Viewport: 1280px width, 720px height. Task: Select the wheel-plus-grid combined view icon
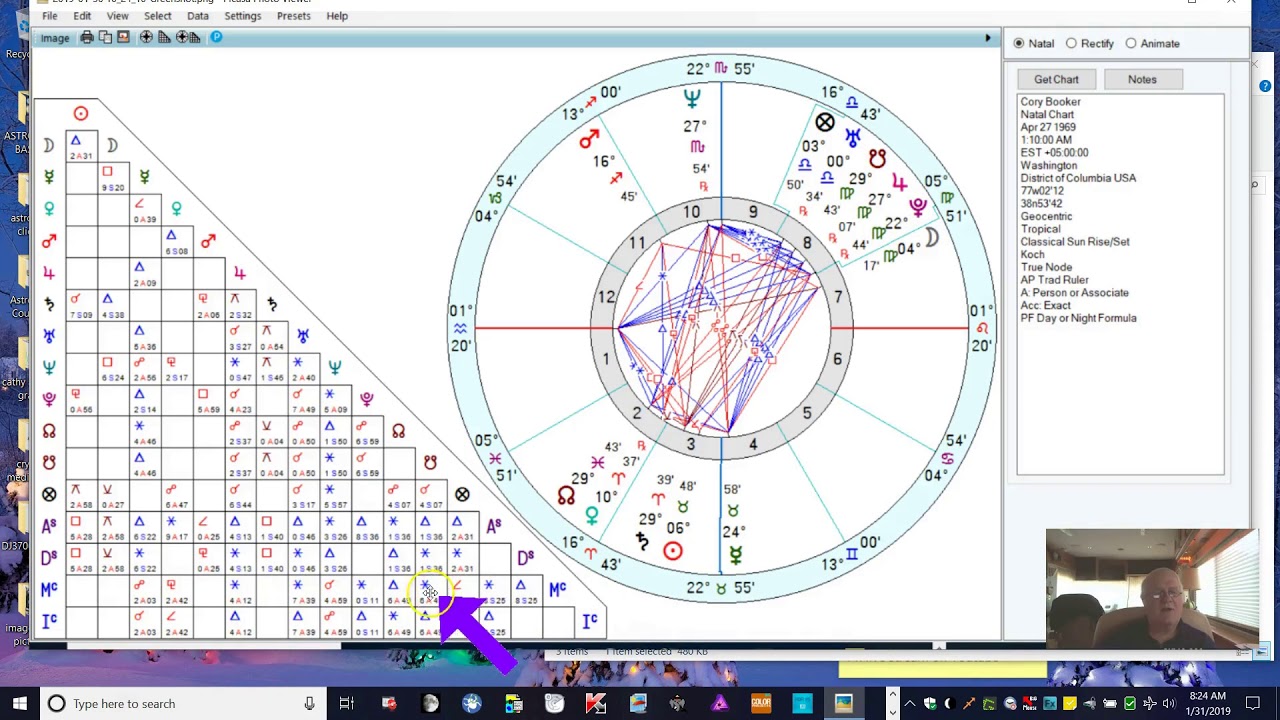188,37
